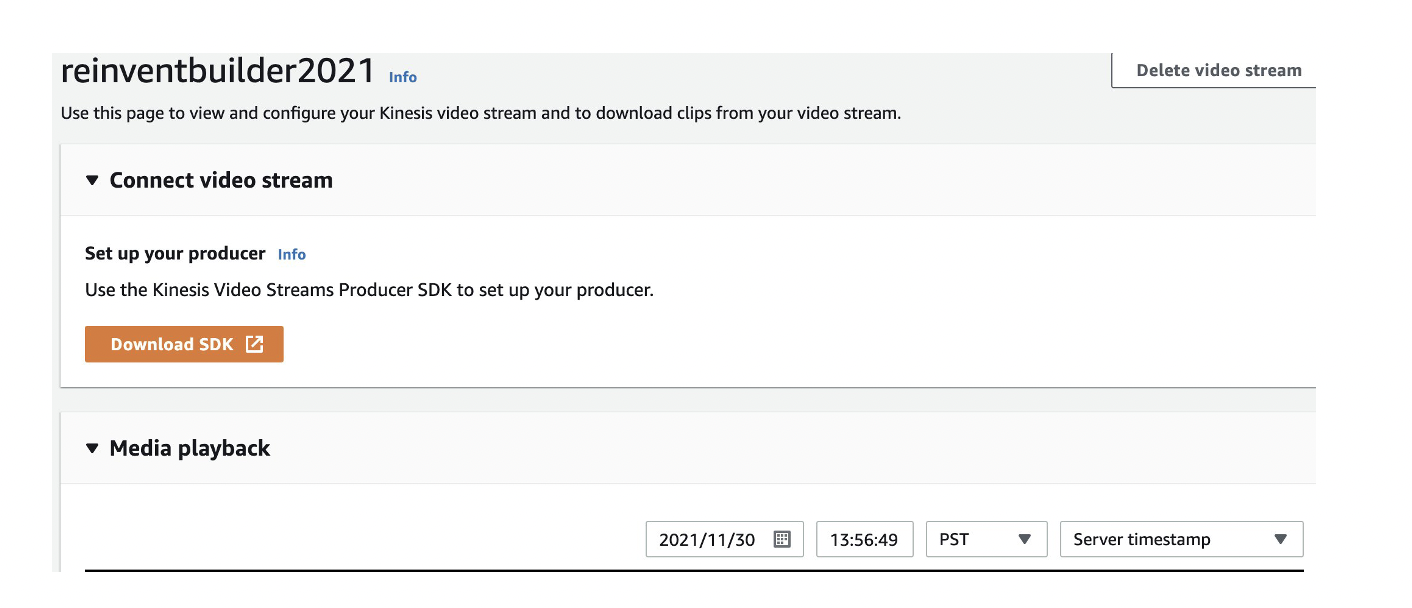Click the Server timestamp dropdown arrow
Image resolution: width=1412 pixels, height=608 pixels.
click(x=1281, y=539)
